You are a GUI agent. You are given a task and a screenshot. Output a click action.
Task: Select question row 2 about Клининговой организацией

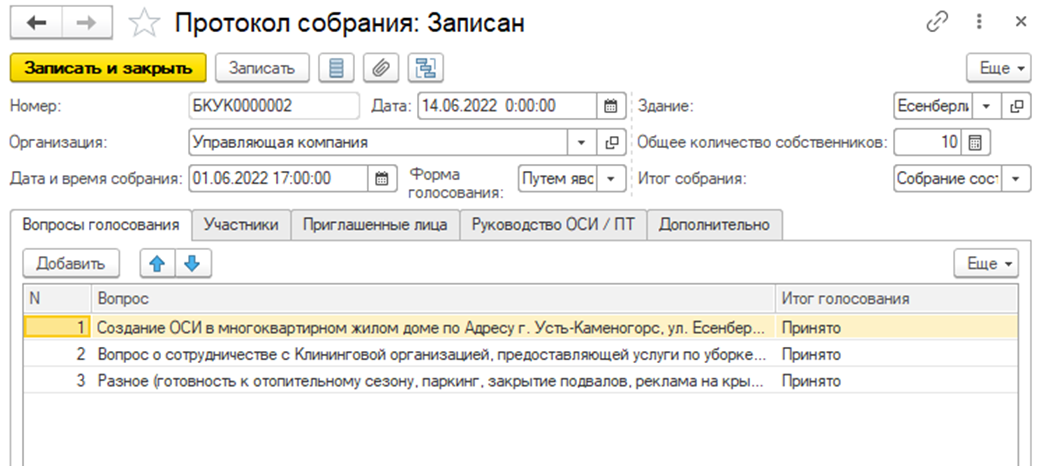click(x=430, y=354)
